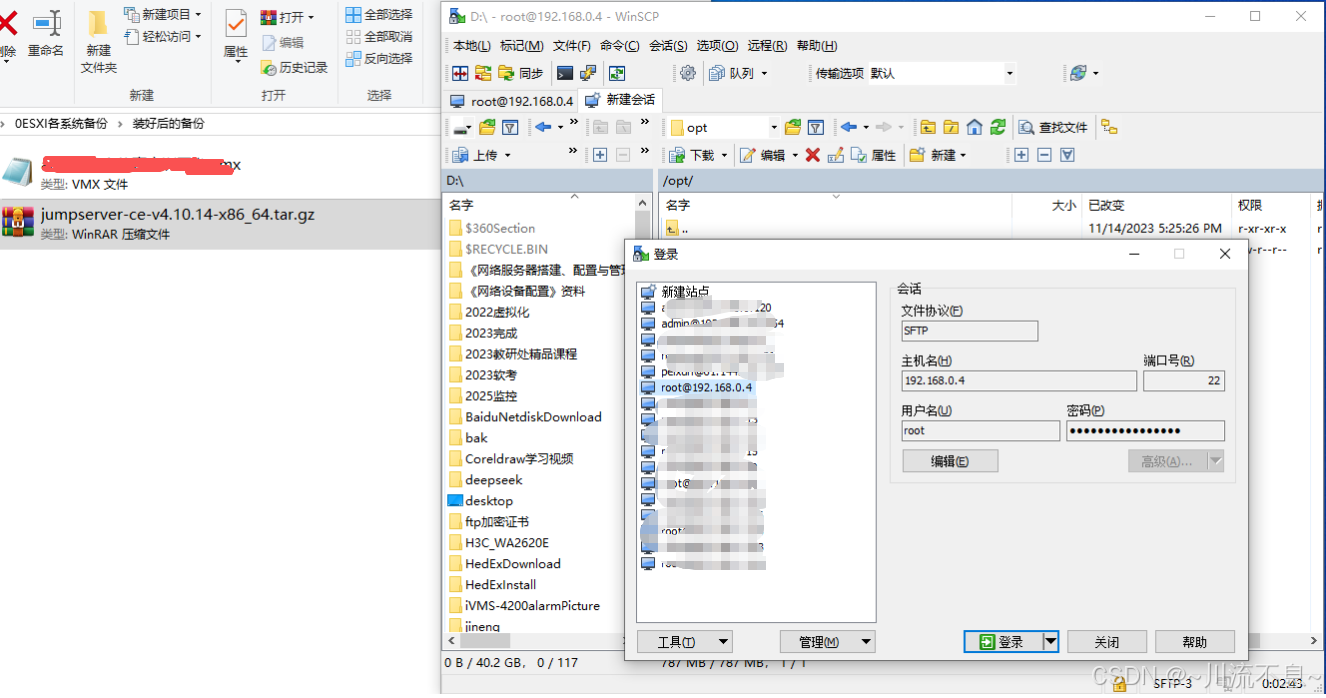The width and height of the screenshot is (1326, 698).
Task: Open the 文件协议 SFTP dropdown
Action: (969, 330)
